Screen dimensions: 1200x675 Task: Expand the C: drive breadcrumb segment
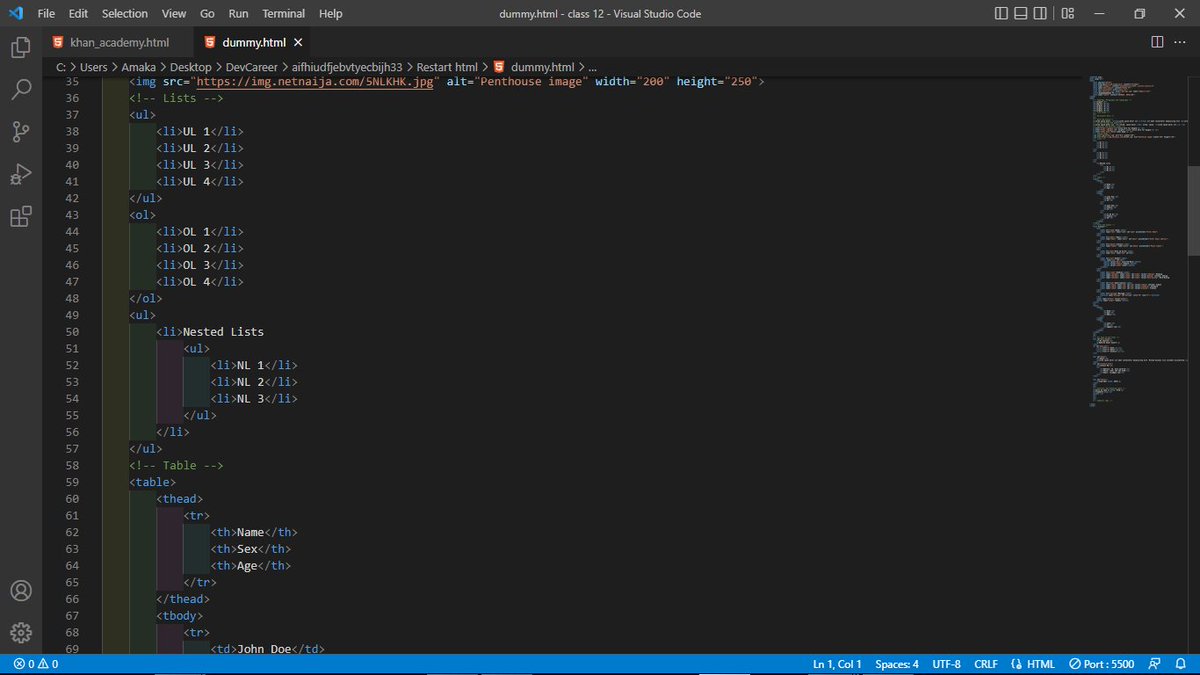(x=61, y=67)
